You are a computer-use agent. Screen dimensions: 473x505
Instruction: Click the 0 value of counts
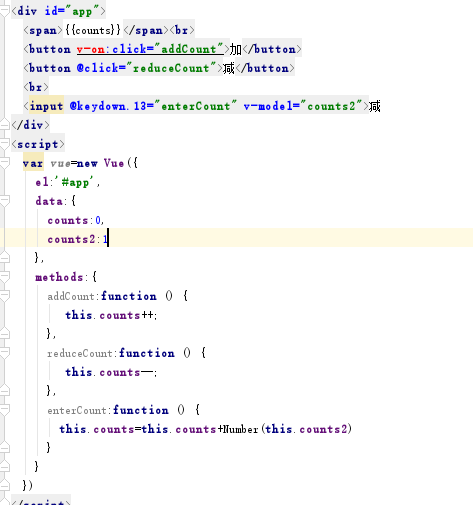coord(98,220)
